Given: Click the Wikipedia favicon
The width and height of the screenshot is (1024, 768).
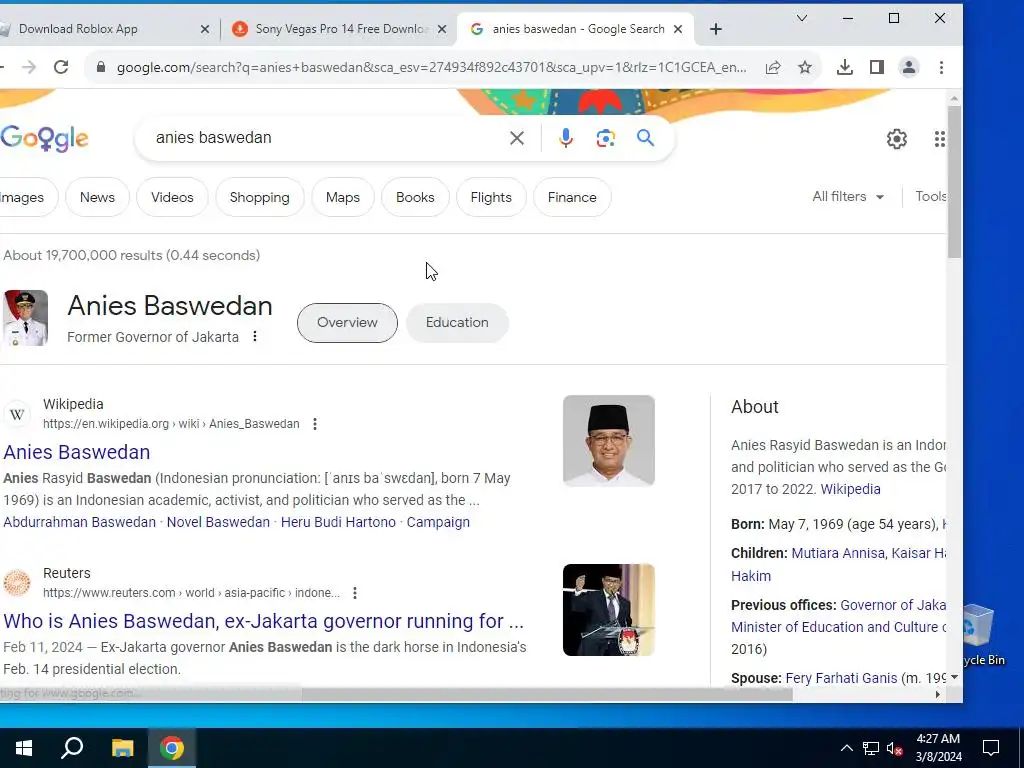Looking at the screenshot, I should pyautogui.click(x=17, y=414).
